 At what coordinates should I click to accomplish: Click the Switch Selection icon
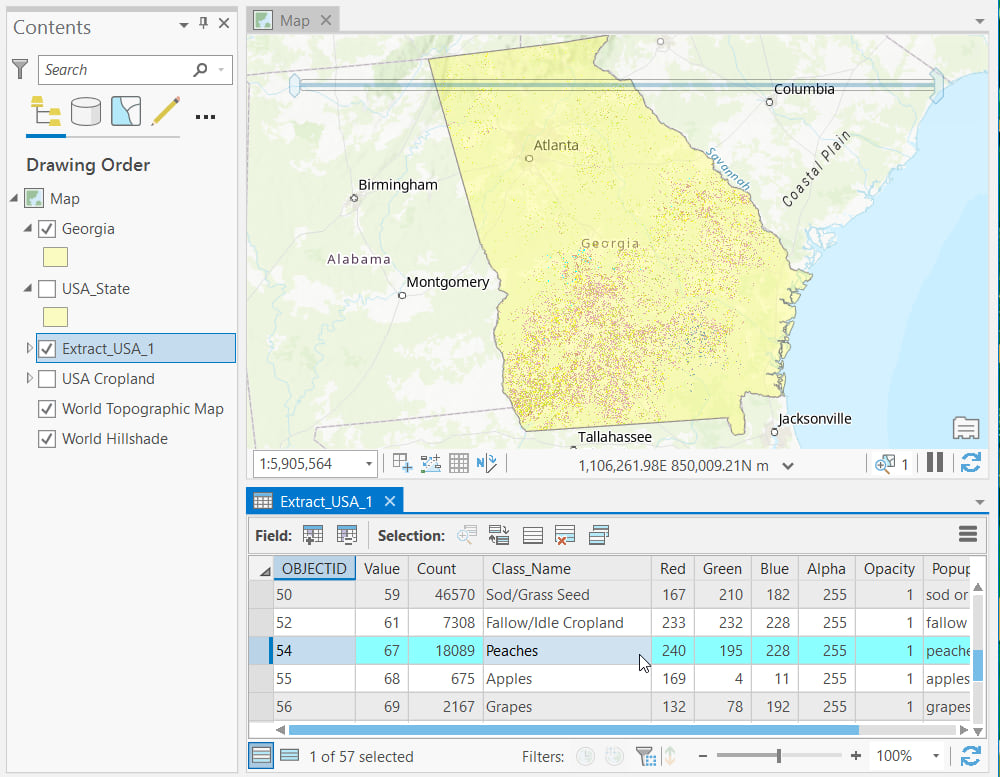click(x=499, y=535)
